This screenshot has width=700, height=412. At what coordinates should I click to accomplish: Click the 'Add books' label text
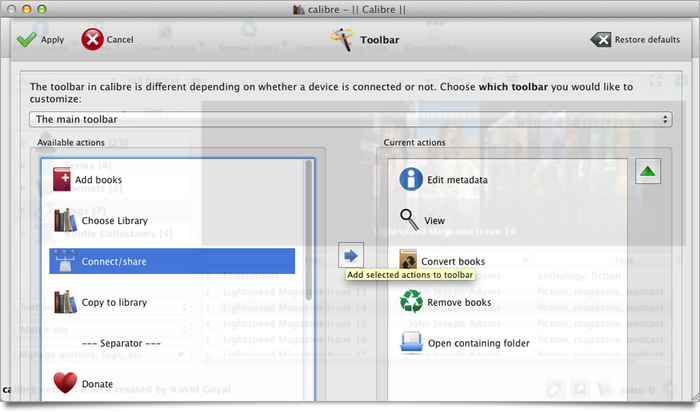coord(98,180)
